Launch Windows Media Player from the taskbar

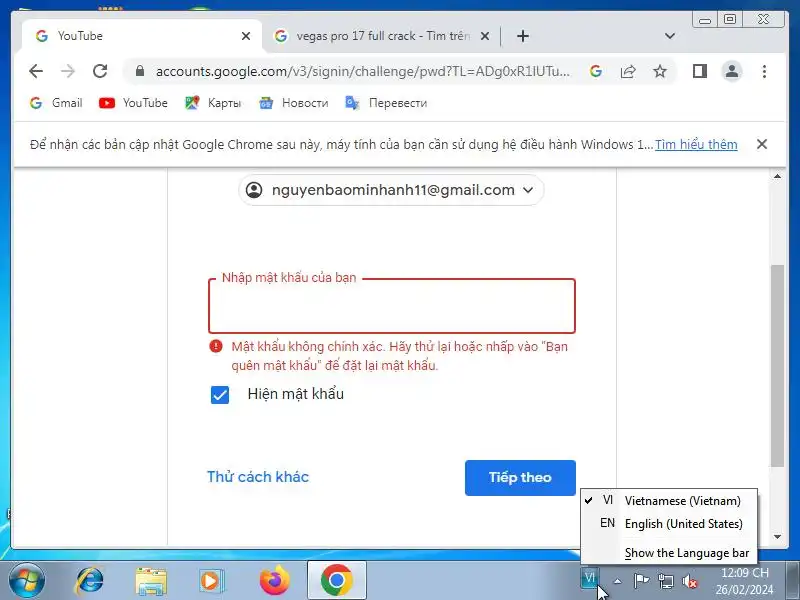click(211, 581)
